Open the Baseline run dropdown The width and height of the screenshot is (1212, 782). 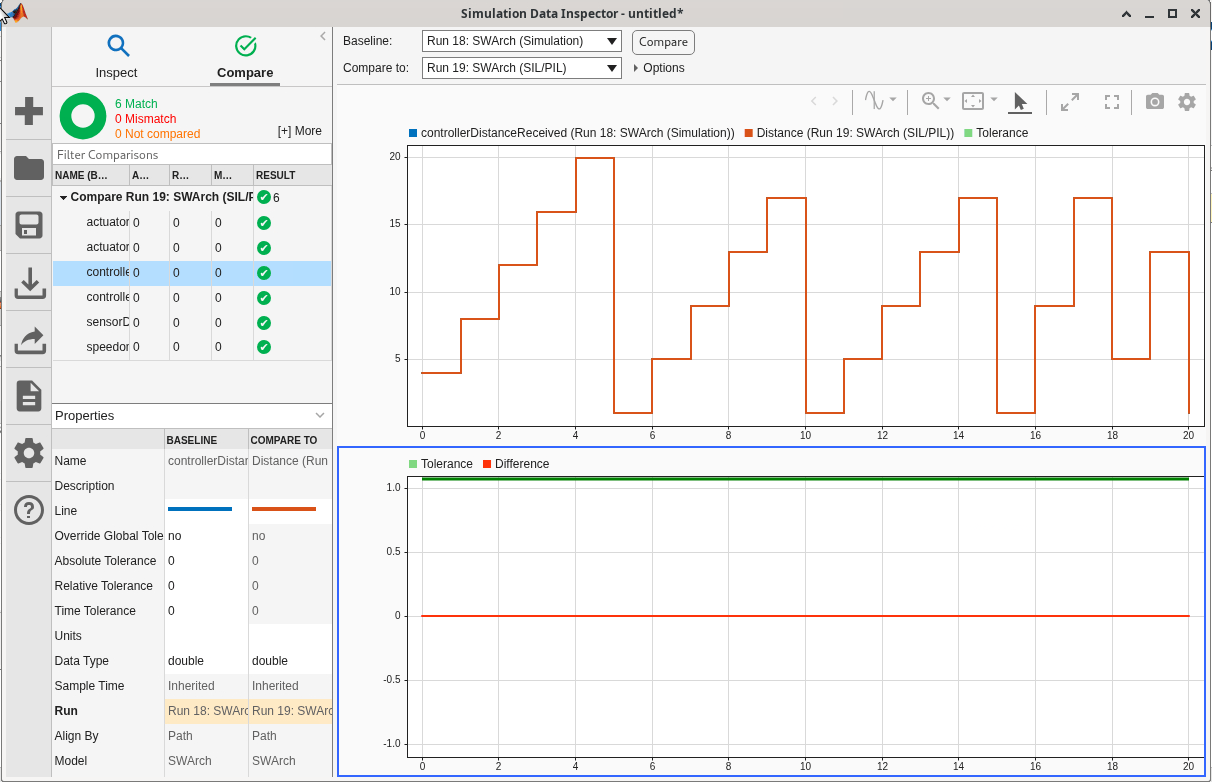522,41
